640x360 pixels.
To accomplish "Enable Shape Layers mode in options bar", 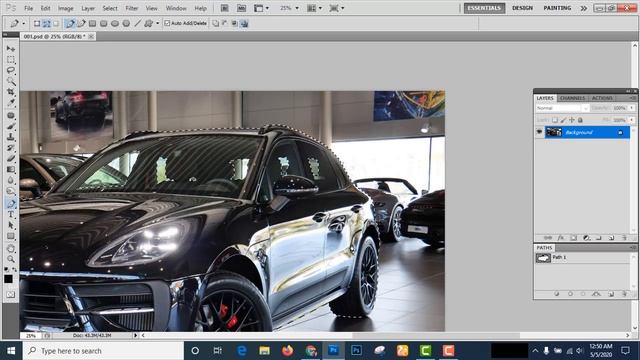I will 37,23.
